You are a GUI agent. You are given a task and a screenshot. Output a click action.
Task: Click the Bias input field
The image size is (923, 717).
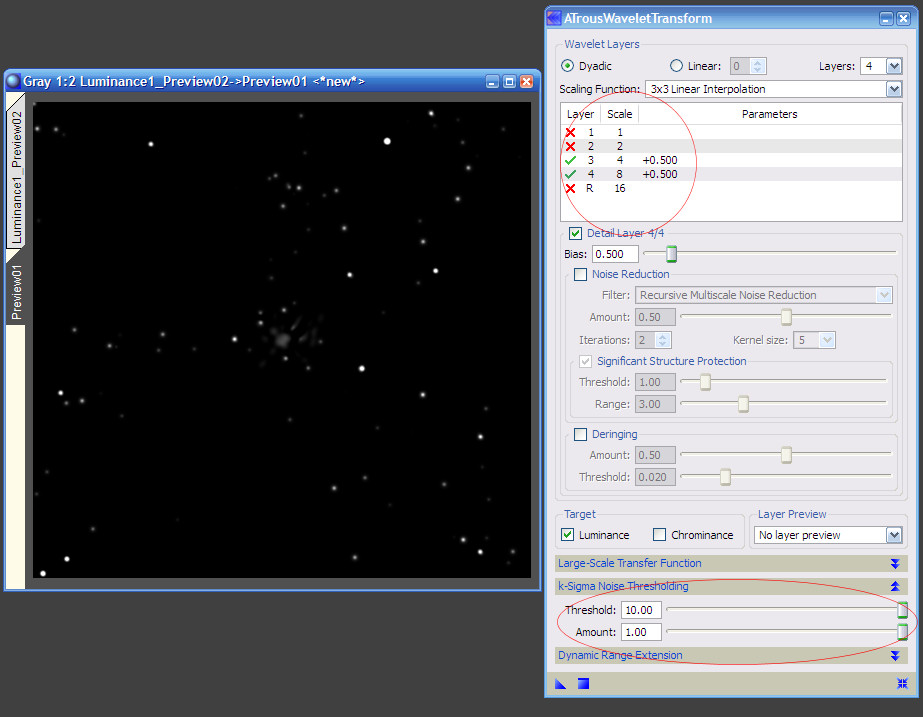(615, 254)
